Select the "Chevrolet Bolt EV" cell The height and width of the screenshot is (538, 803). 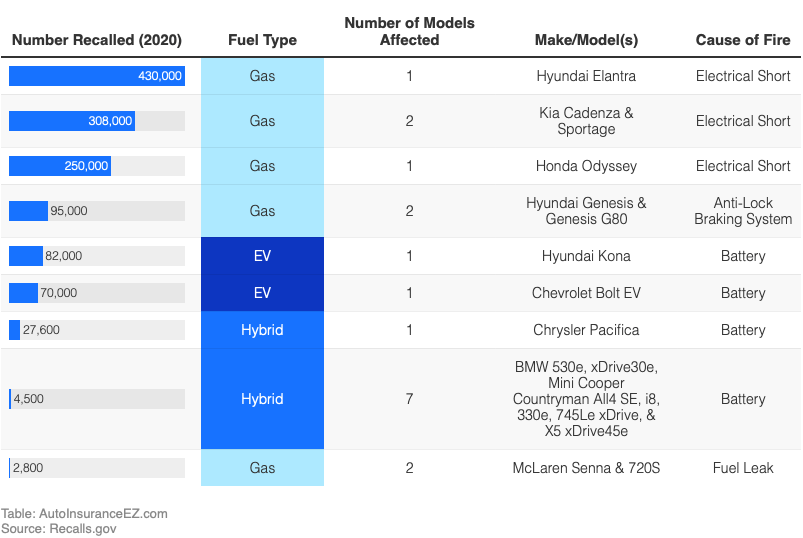click(586, 293)
